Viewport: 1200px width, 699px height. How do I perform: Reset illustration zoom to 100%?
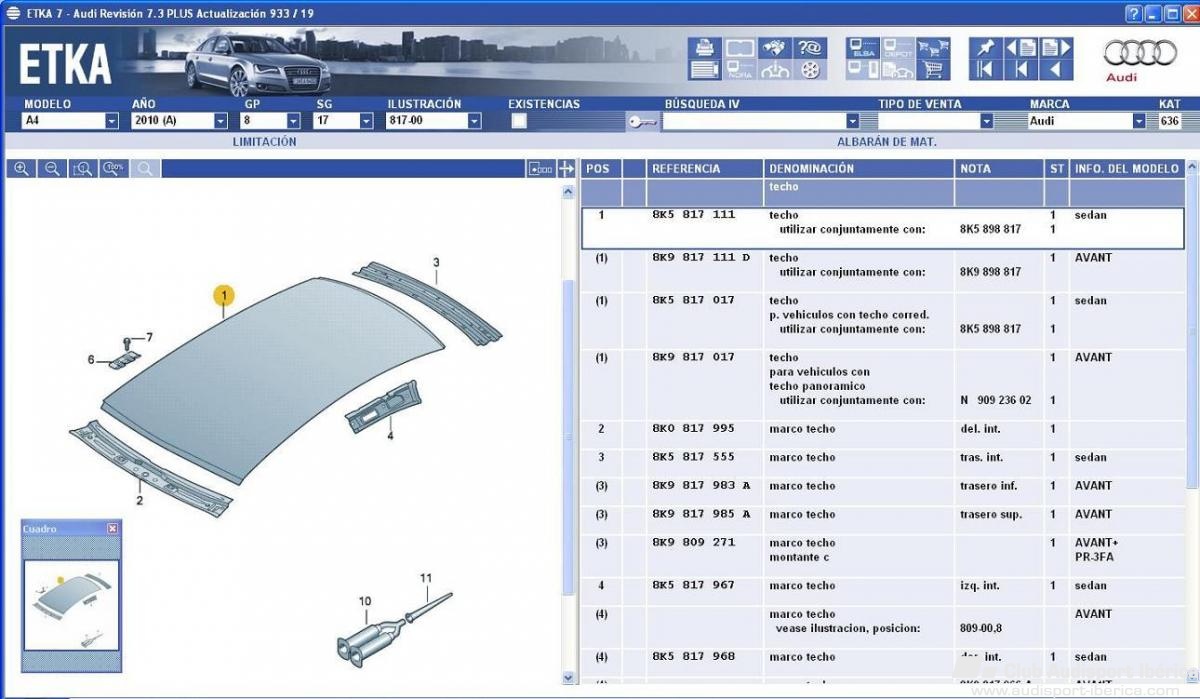coord(114,169)
